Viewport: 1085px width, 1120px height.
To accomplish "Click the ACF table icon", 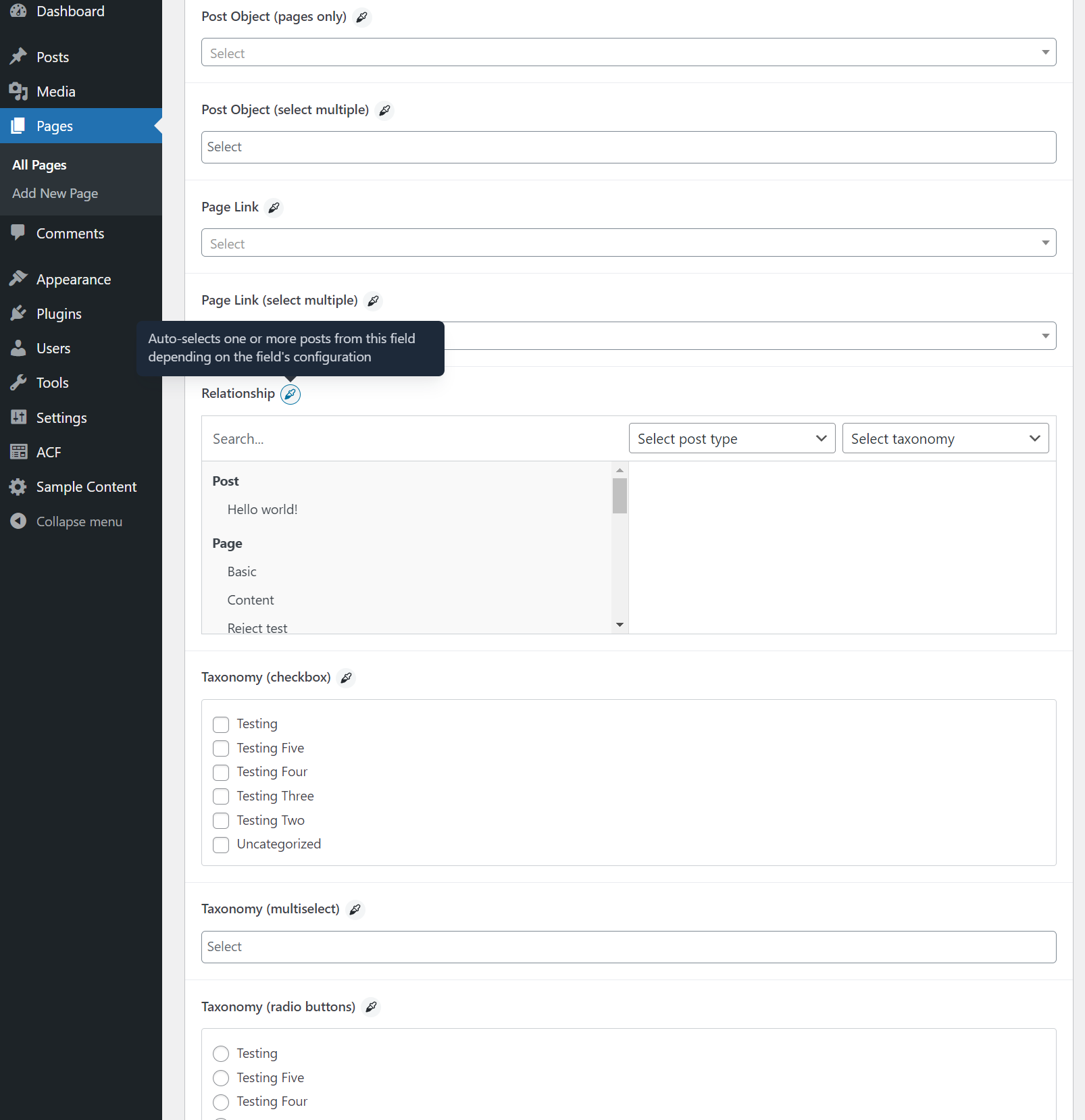I will pyautogui.click(x=18, y=452).
